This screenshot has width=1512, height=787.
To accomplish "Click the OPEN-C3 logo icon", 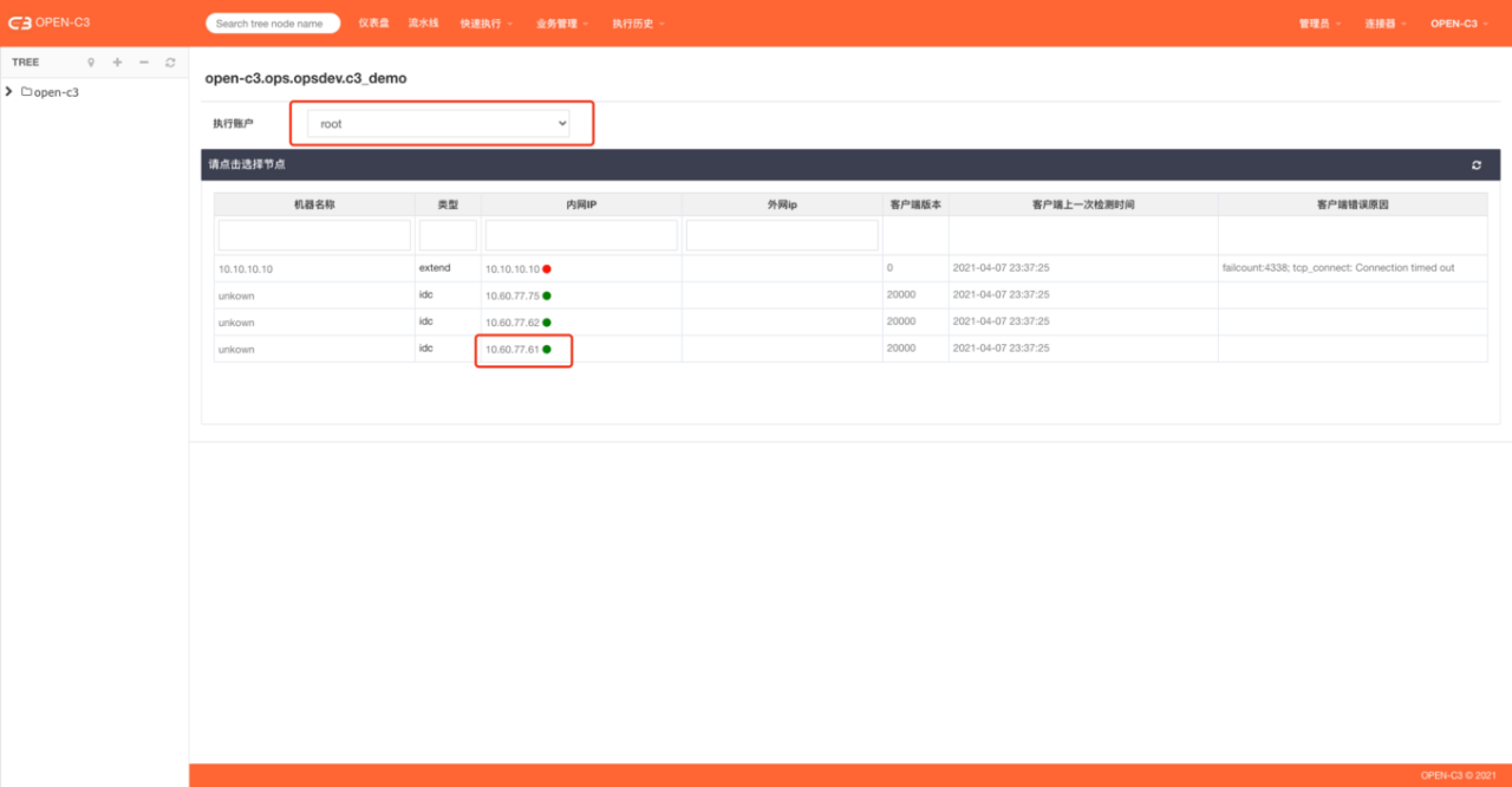I will coord(19,23).
